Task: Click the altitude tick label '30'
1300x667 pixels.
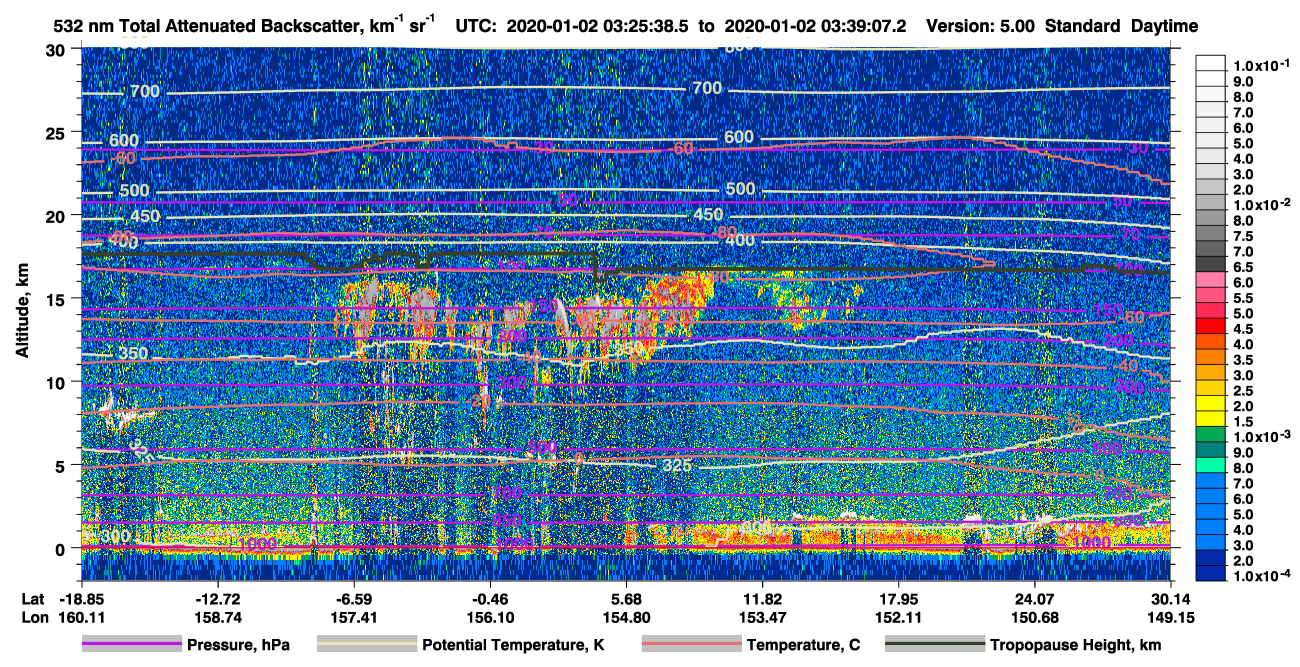Action: click(x=58, y=49)
